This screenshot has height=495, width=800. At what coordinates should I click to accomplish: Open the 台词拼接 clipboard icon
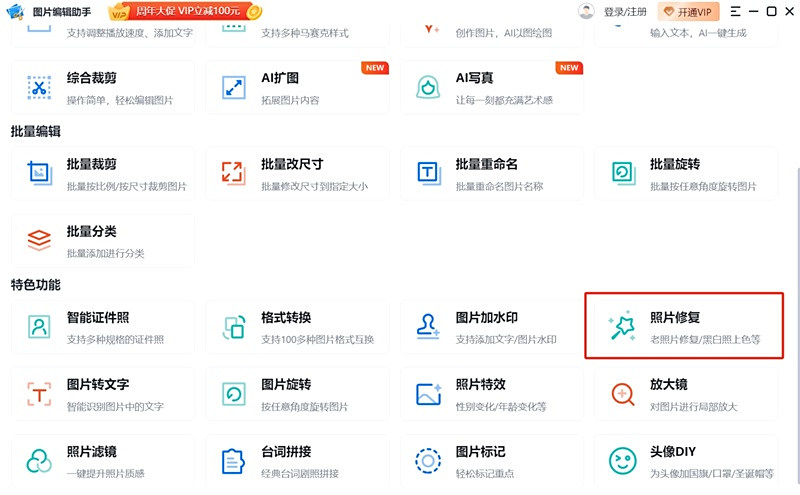coord(234,461)
